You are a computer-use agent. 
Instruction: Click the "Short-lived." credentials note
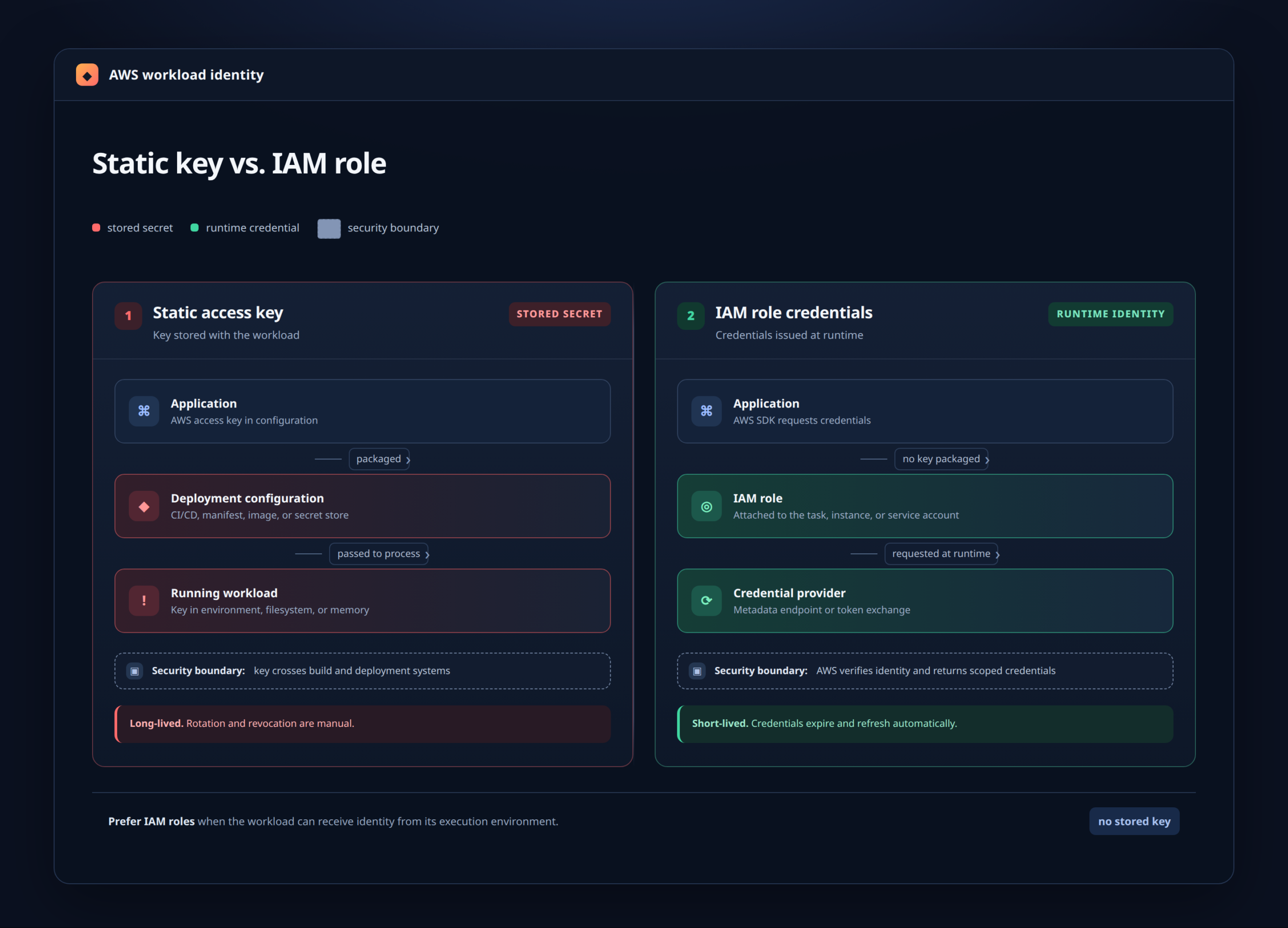pos(925,724)
